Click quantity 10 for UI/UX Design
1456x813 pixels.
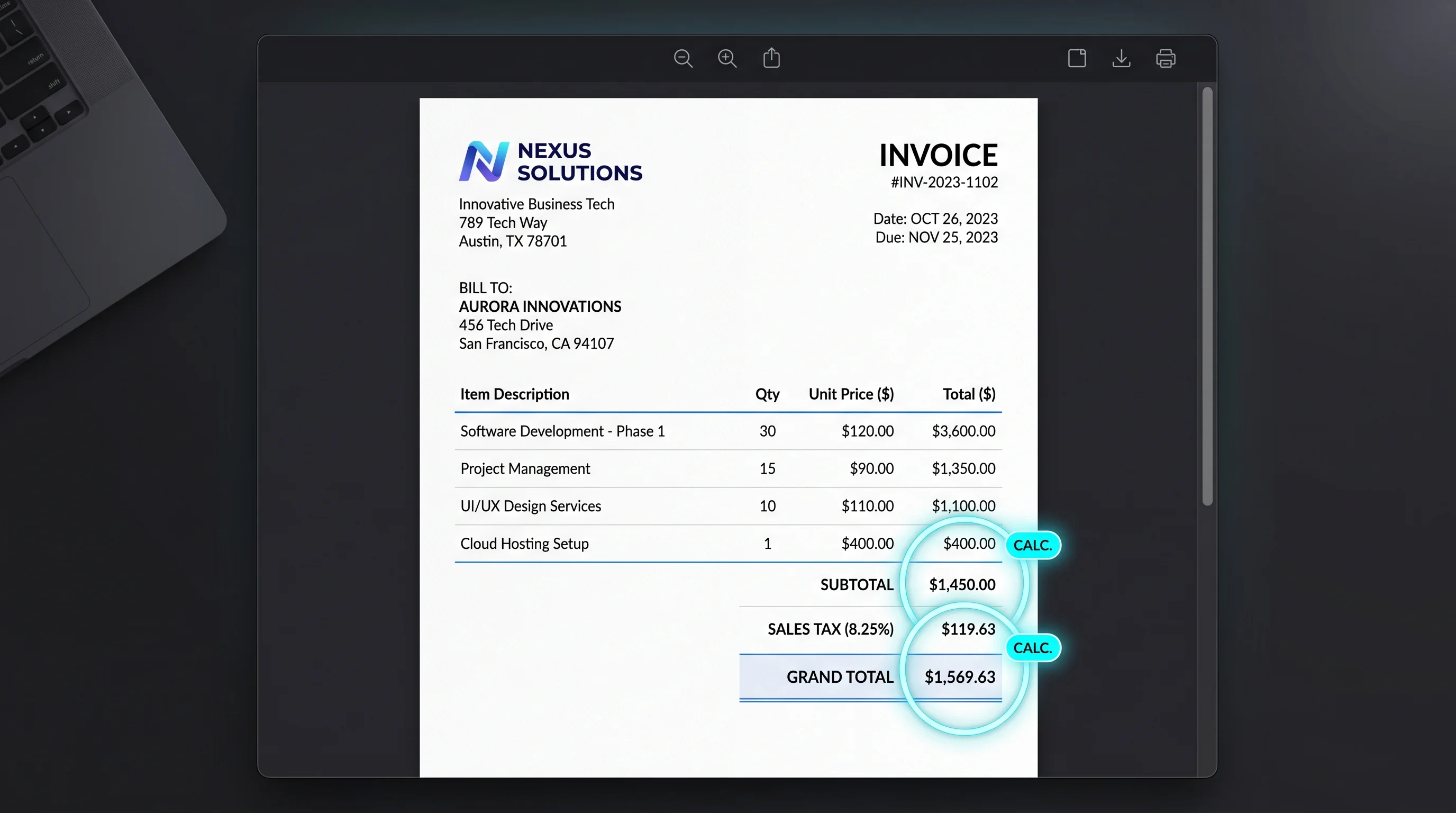coord(768,506)
